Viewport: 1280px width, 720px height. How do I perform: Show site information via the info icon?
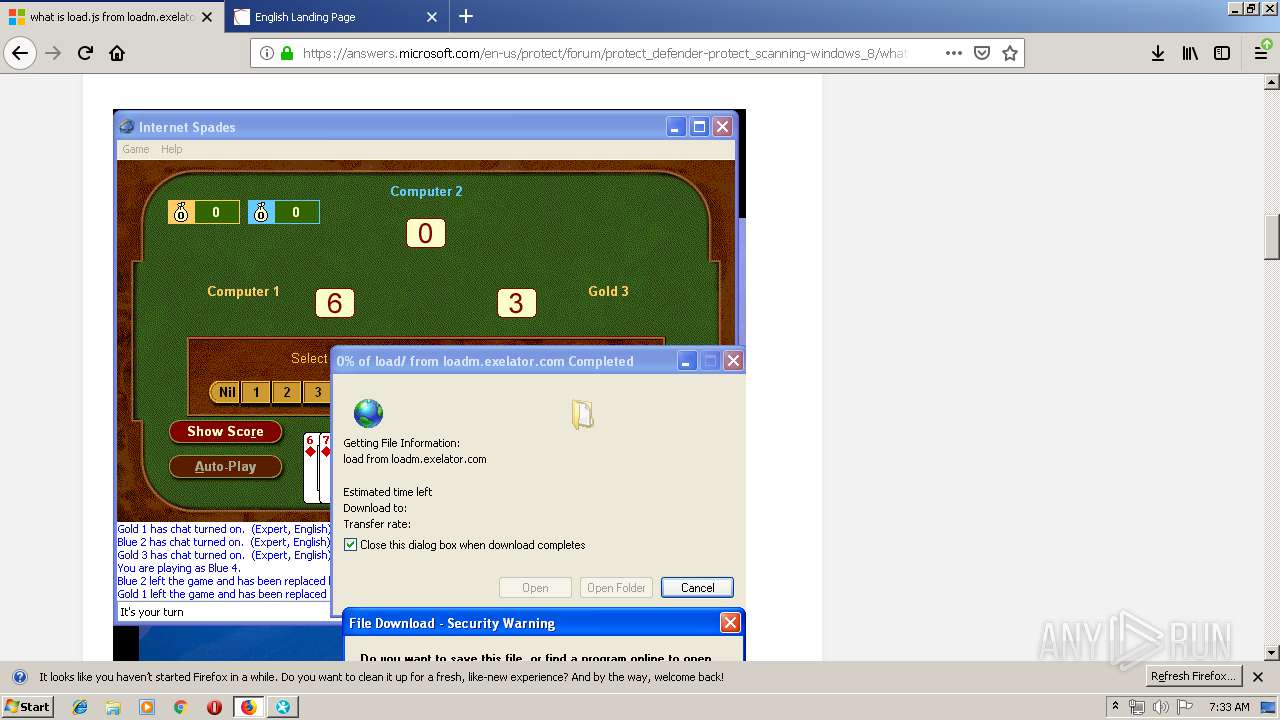(267, 53)
